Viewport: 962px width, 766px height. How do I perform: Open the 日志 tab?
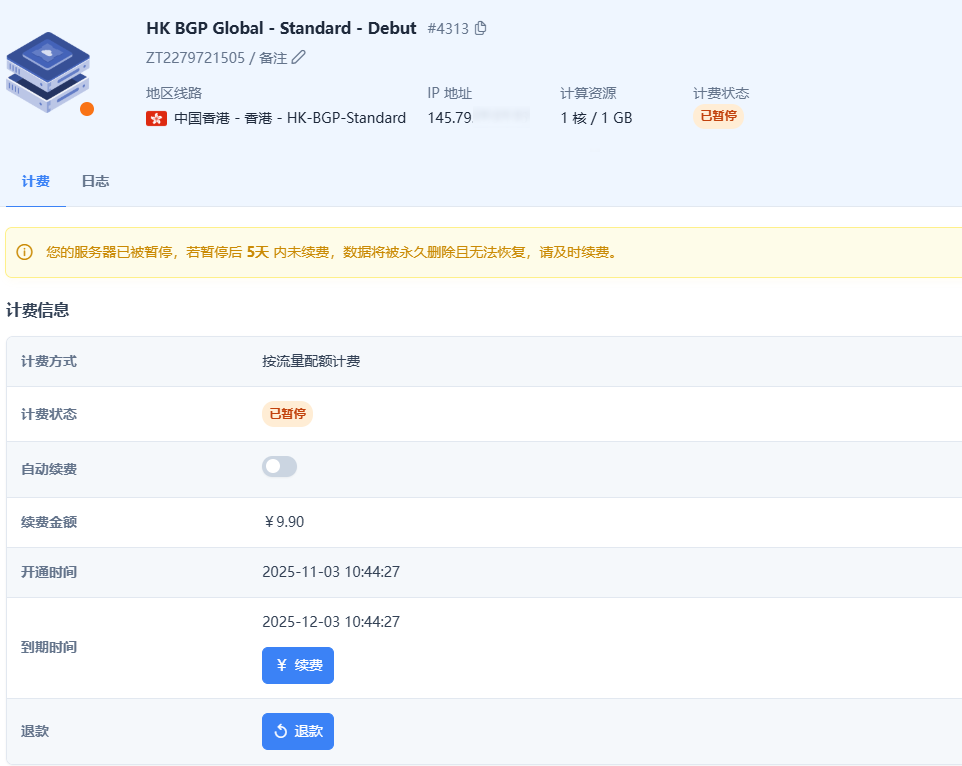click(95, 181)
